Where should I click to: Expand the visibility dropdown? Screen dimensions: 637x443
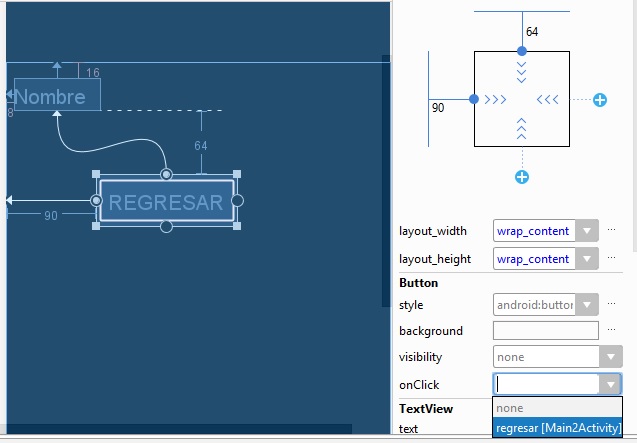pyautogui.click(x=610, y=357)
